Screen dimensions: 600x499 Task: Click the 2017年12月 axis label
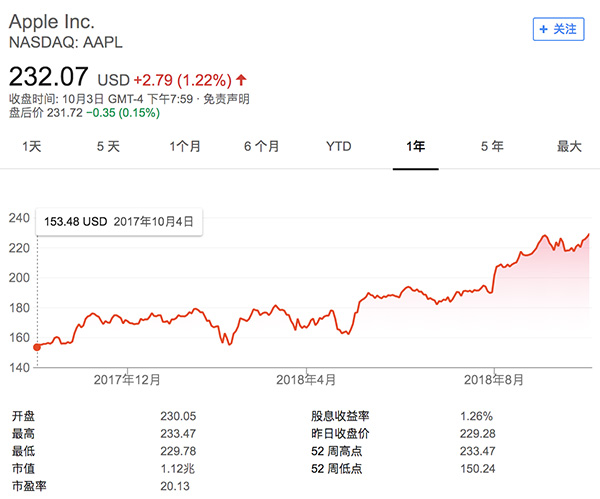(x=127, y=380)
